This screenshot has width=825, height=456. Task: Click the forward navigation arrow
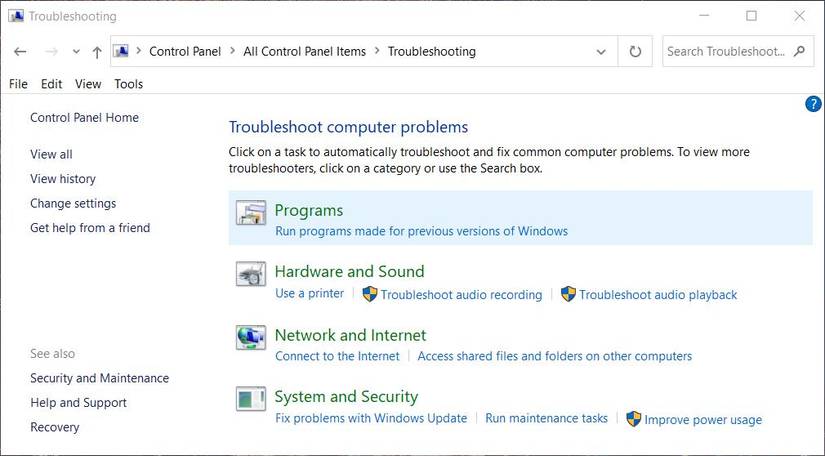[x=51, y=52]
